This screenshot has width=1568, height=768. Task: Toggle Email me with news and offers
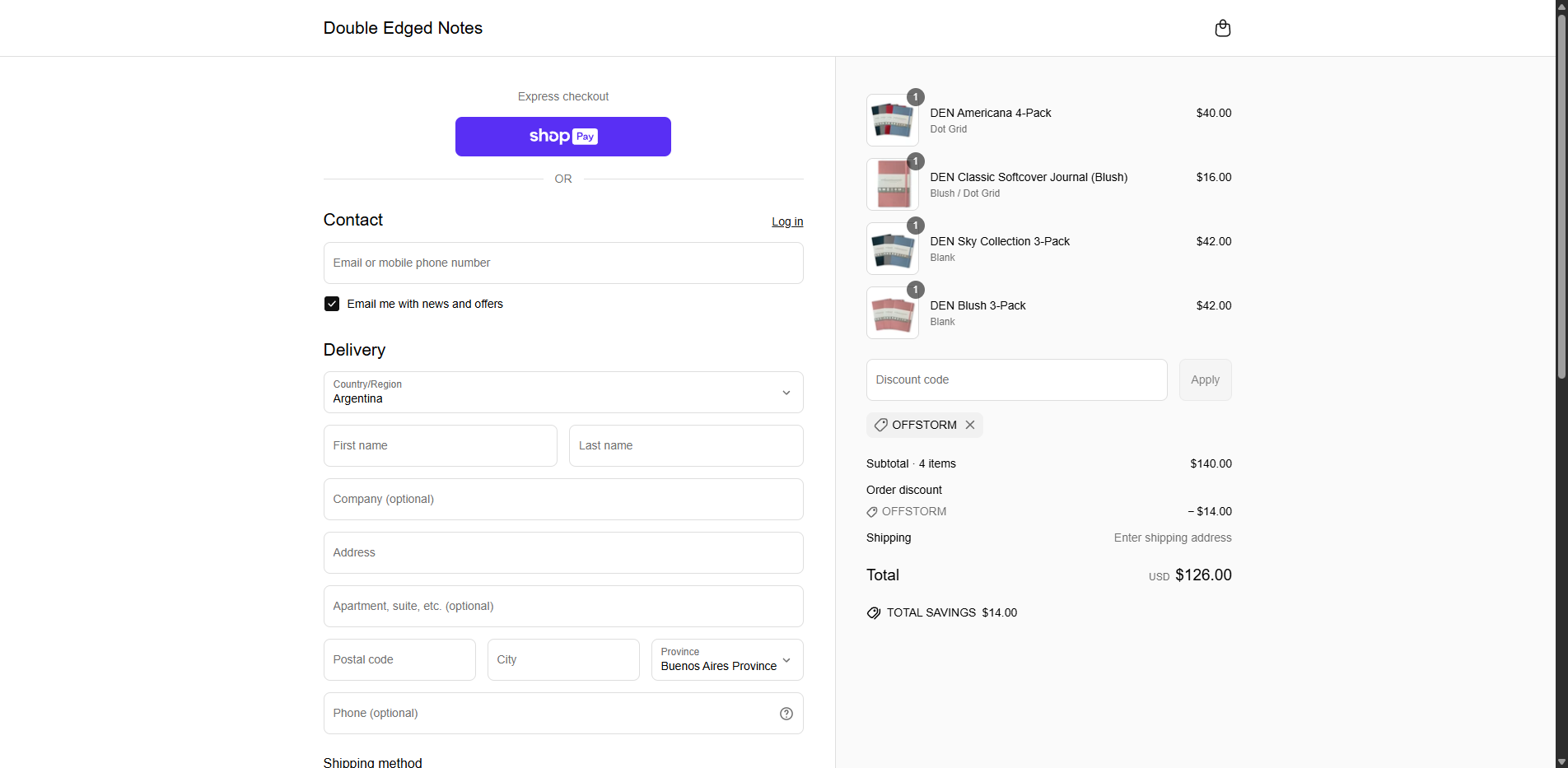(332, 304)
